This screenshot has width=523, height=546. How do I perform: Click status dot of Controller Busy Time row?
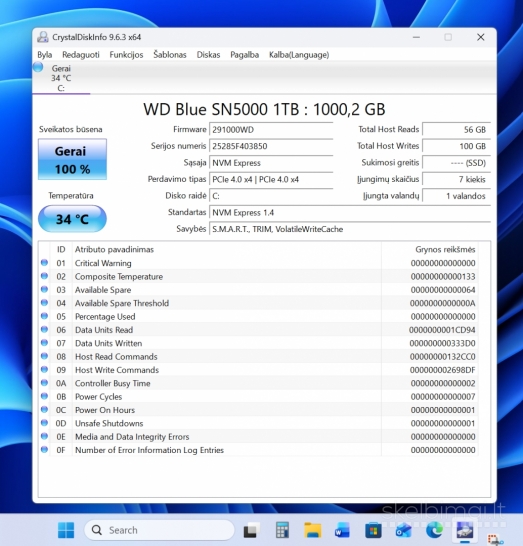tap(44, 383)
